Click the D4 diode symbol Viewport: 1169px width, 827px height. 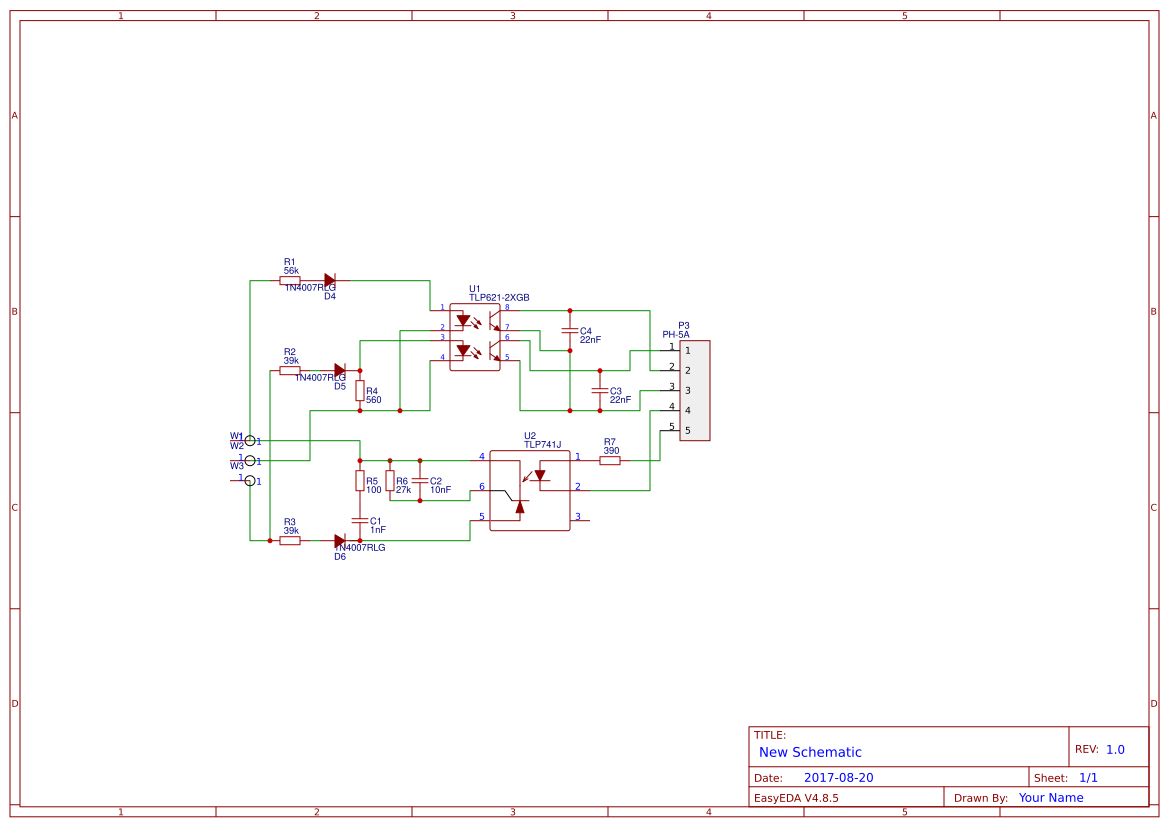[x=330, y=281]
